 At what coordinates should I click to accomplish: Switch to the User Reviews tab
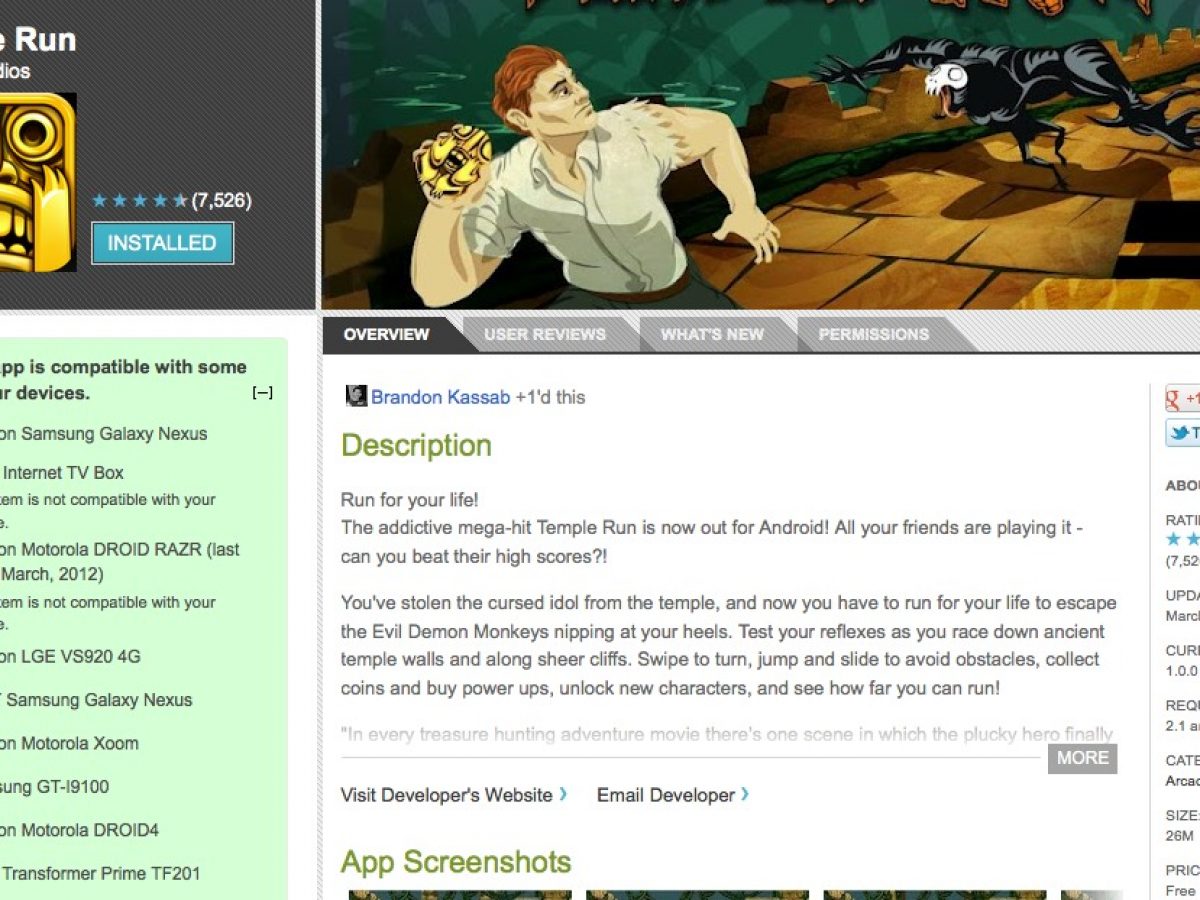[545, 335]
